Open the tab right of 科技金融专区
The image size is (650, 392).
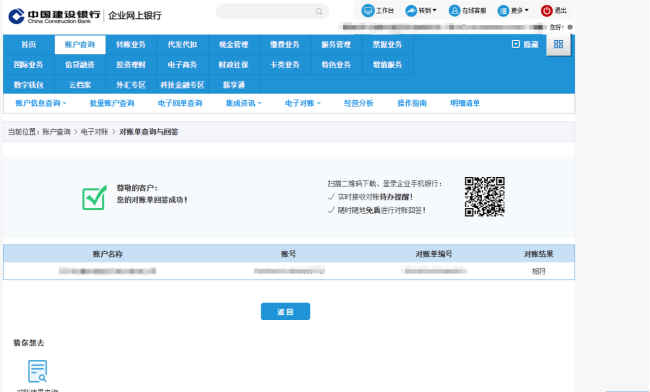[x=233, y=85]
